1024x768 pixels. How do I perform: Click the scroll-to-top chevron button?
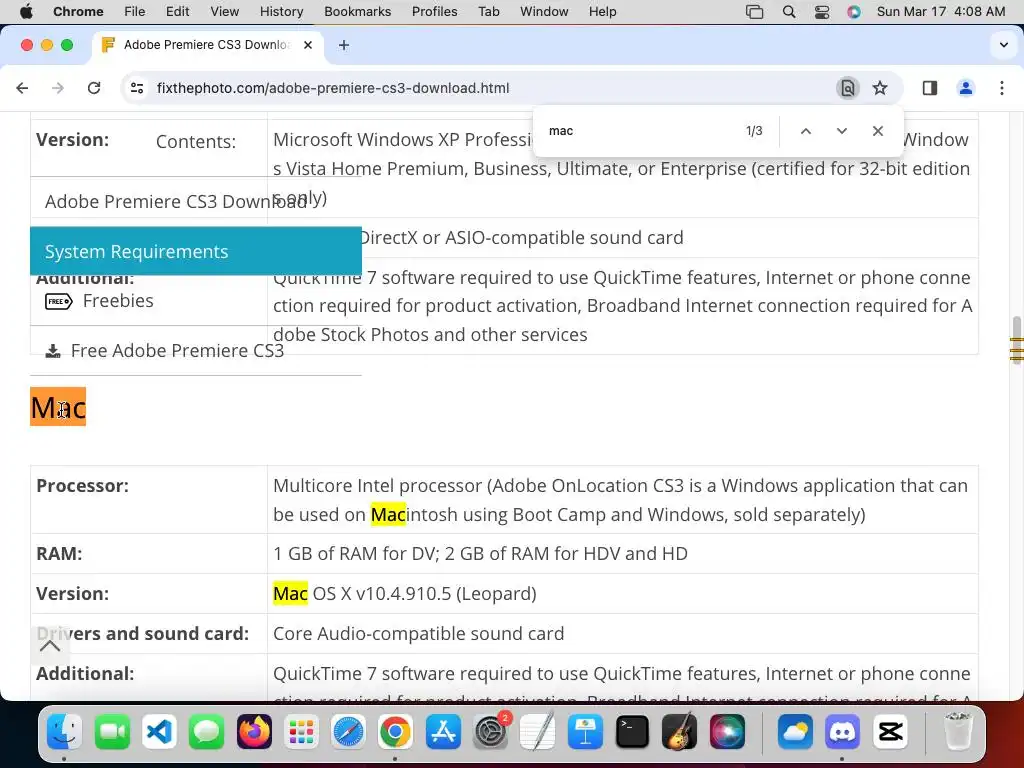50,646
